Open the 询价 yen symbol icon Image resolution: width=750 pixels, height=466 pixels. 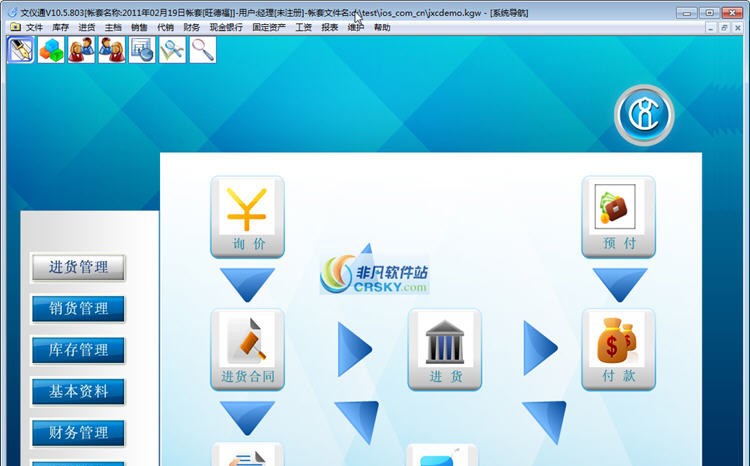coord(247,217)
